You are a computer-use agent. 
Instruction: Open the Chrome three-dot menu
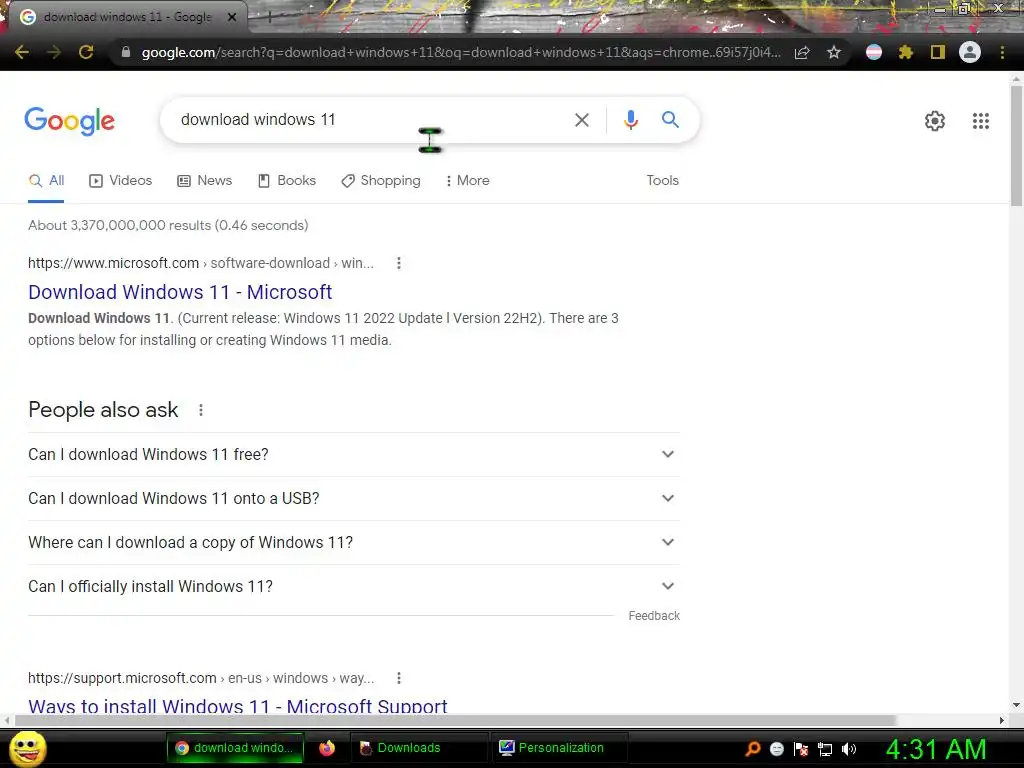tap(1002, 52)
